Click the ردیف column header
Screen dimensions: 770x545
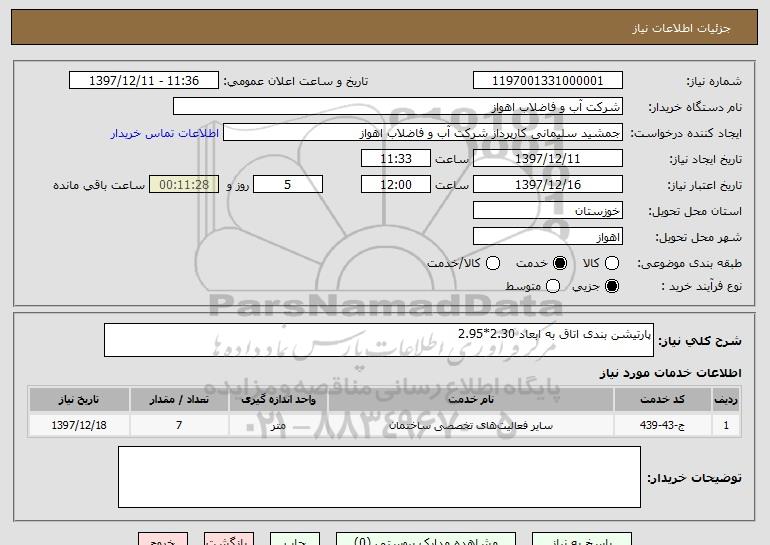[726, 400]
